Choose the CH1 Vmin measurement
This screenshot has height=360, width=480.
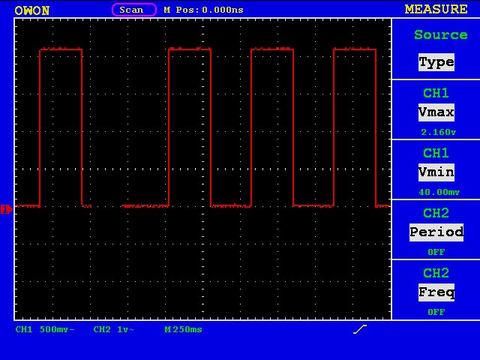pos(436,172)
